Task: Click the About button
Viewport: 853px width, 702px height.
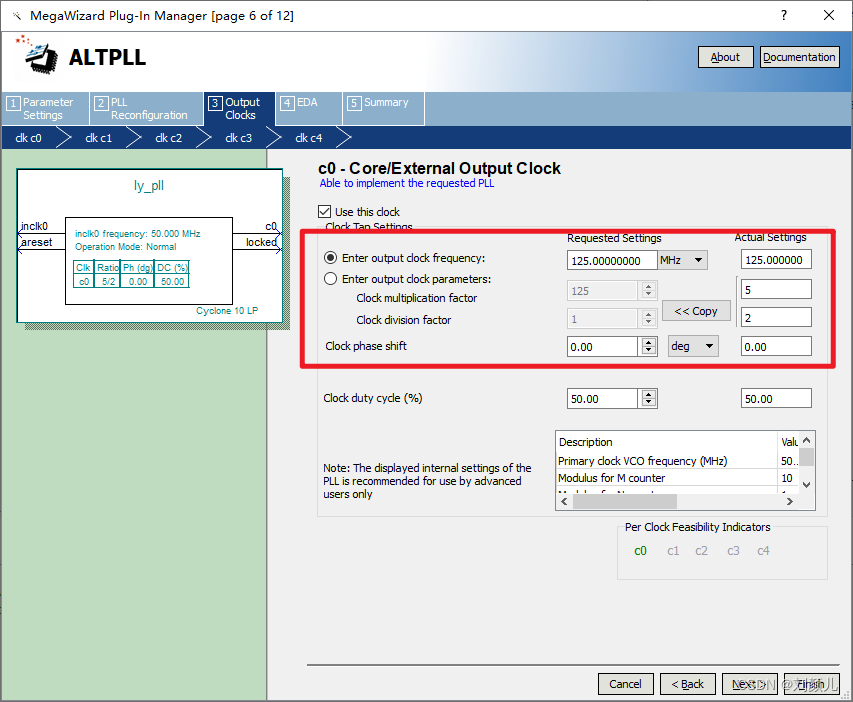Action: click(725, 57)
